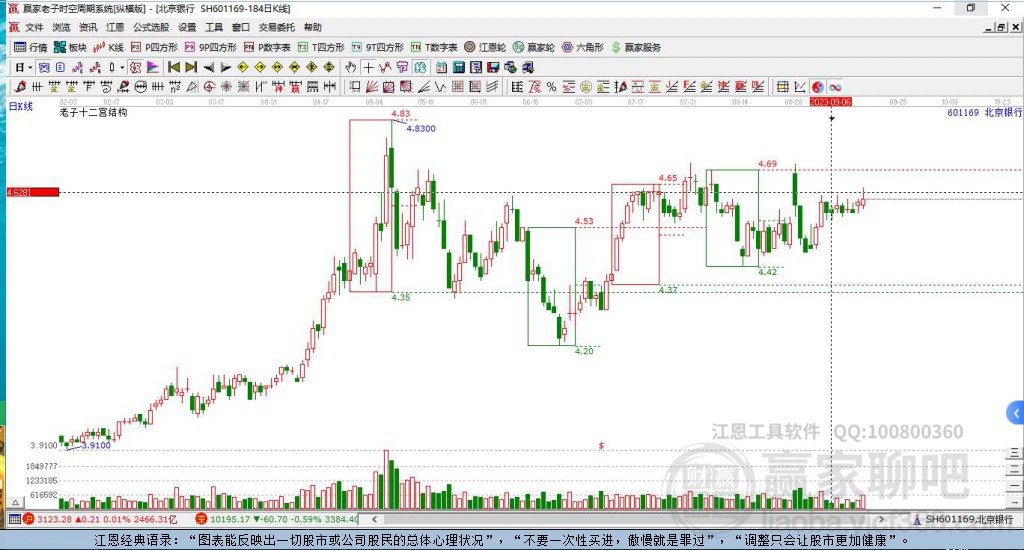Viewport: 1024px width, 550px height.
Task: Click the colored grid table icon
Action: point(782,87)
